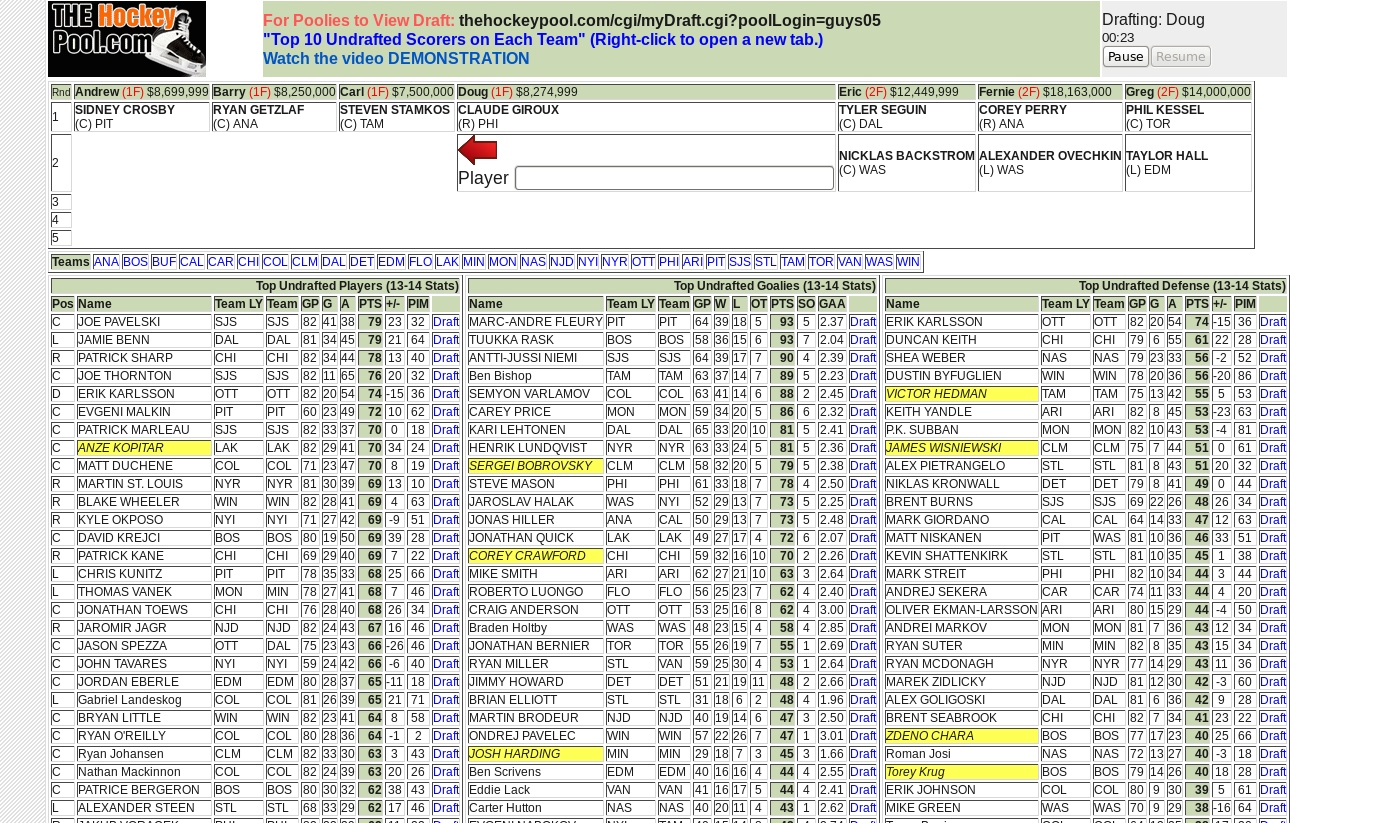Open Watch the video DEMONSTRATION link
The width and height of the screenshot is (1386, 823).
[396, 59]
